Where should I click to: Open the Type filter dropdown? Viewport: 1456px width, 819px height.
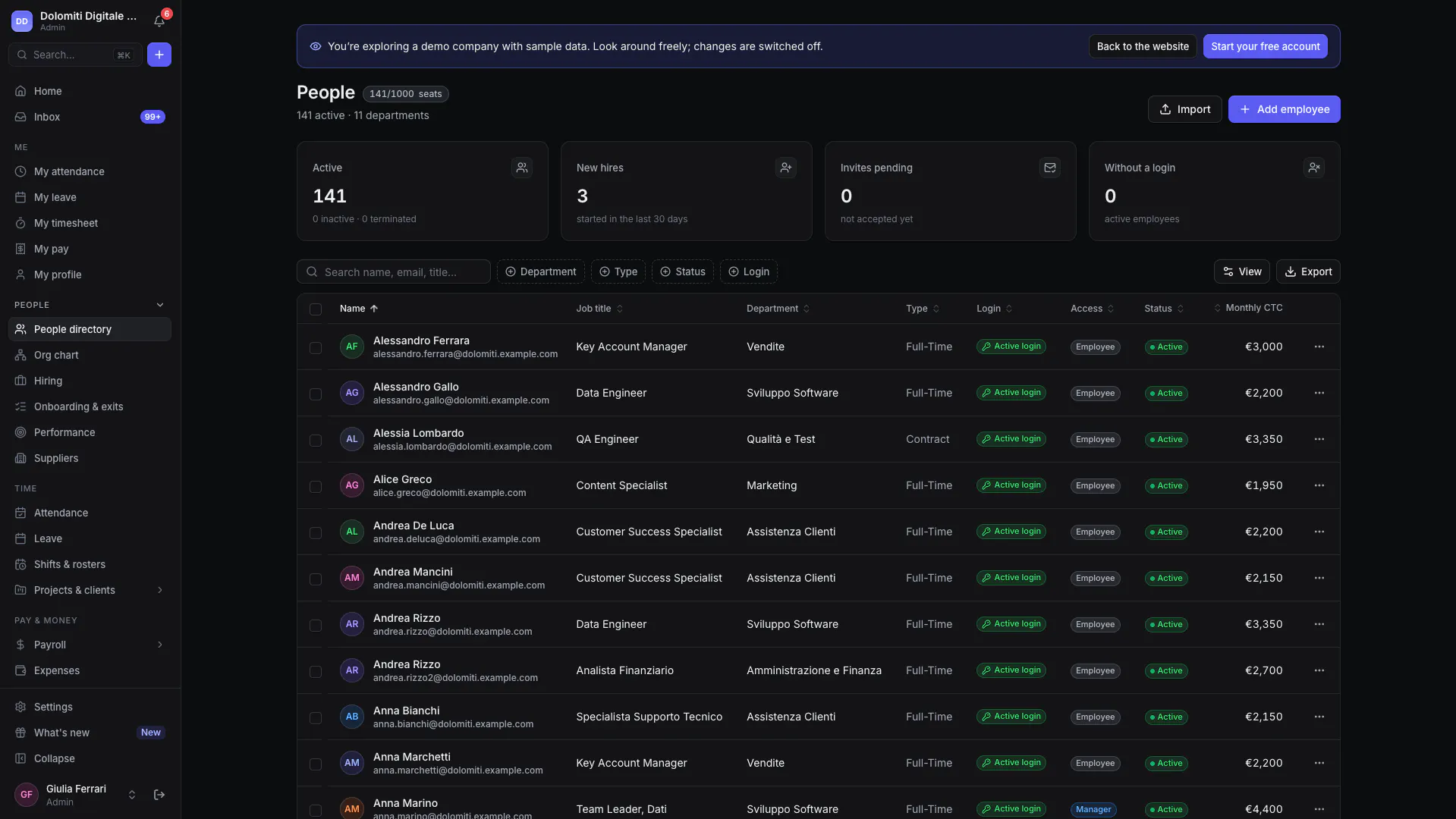[618, 271]
